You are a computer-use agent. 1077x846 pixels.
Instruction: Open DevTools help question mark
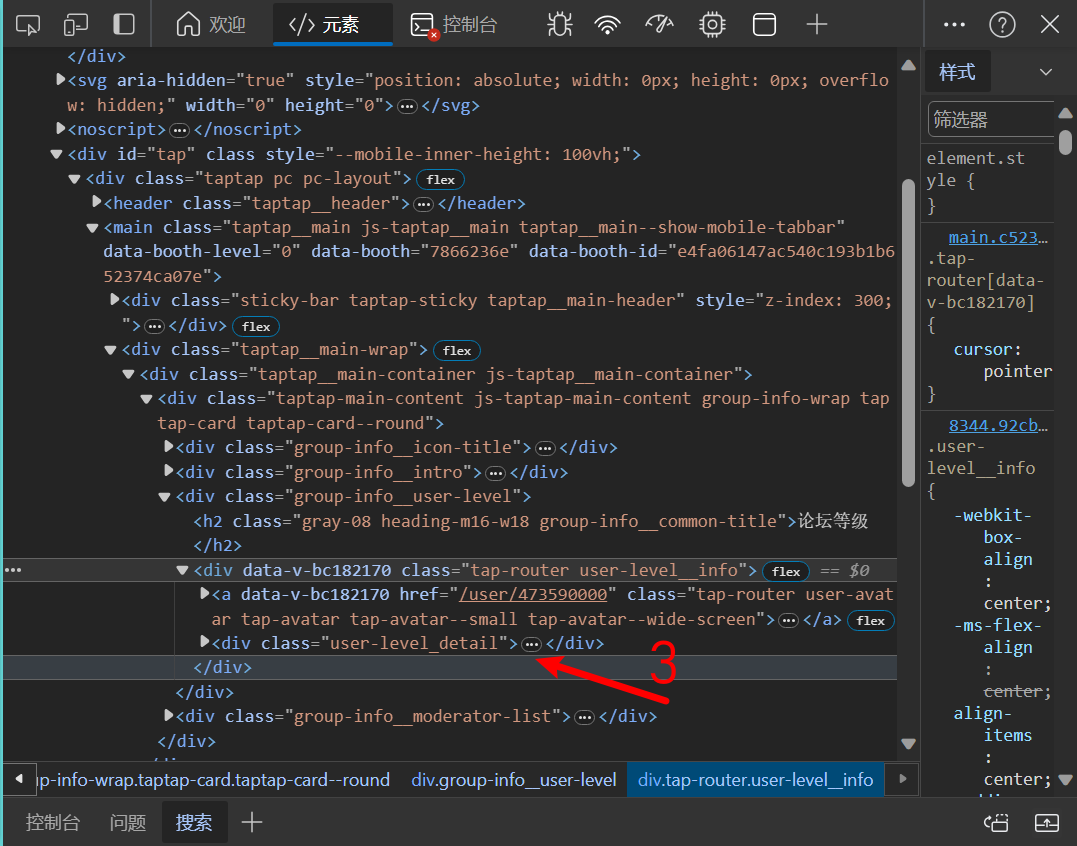pos(1002,25)
